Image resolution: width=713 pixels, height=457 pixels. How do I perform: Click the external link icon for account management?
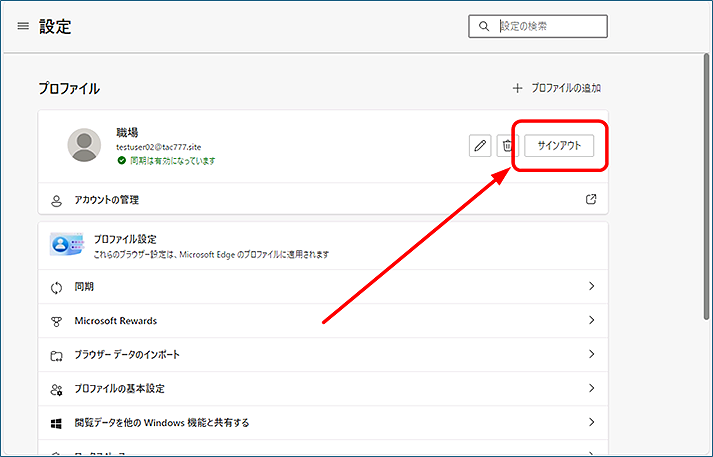(591, 199)
